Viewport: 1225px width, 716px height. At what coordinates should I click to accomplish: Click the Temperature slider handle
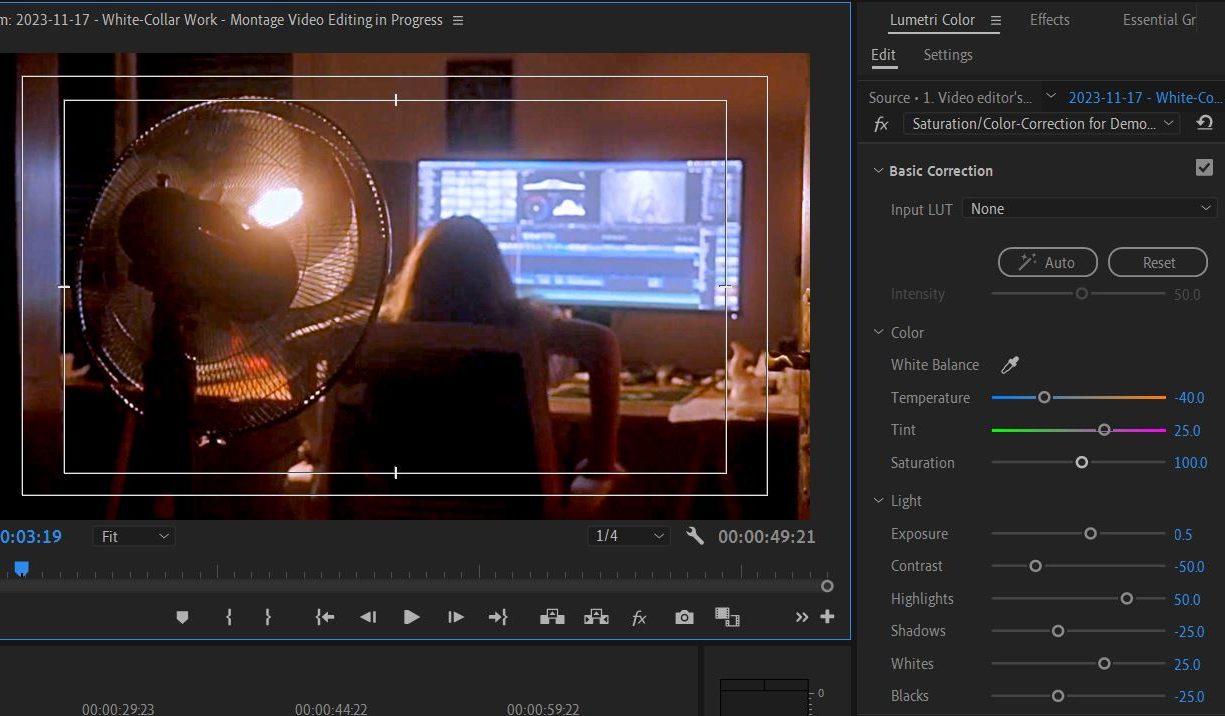[x=1044, y=397]
